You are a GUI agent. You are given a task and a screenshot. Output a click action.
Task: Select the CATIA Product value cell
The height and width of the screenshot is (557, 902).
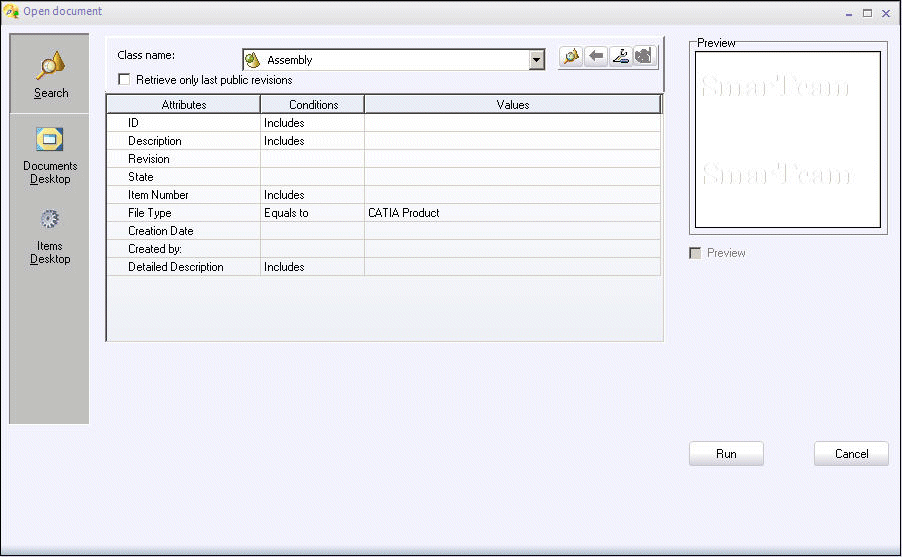[512, 213]
